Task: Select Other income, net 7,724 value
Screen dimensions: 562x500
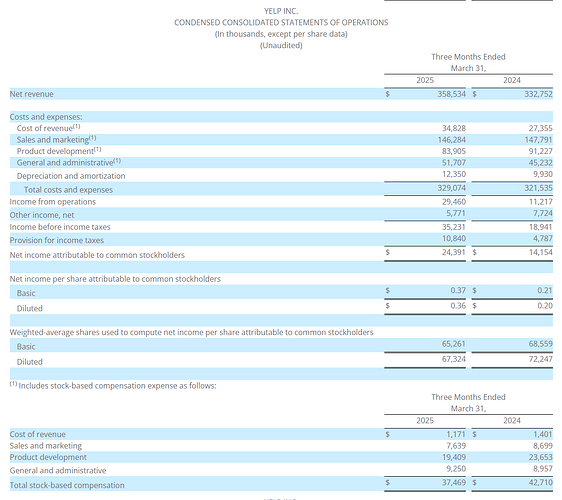Action: point(543,213)
